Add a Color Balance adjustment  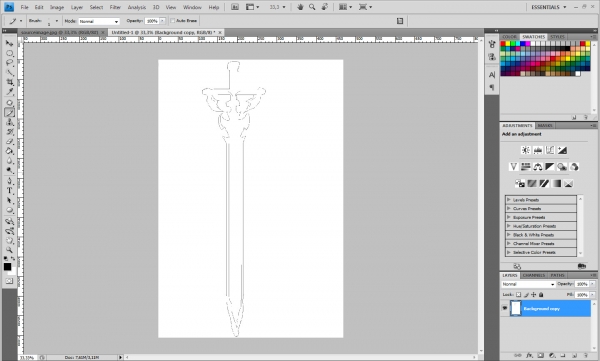538,167
